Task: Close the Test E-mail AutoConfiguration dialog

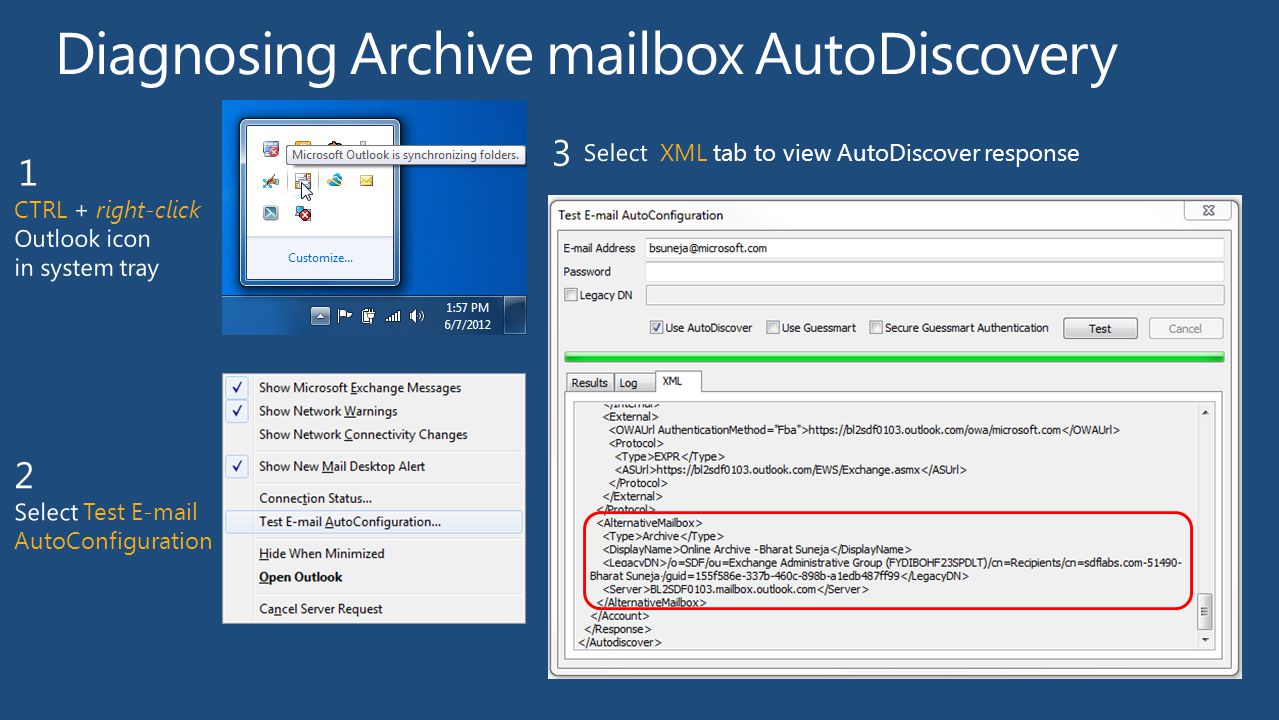Action: pyautogui.click(x=1207, y=210)
